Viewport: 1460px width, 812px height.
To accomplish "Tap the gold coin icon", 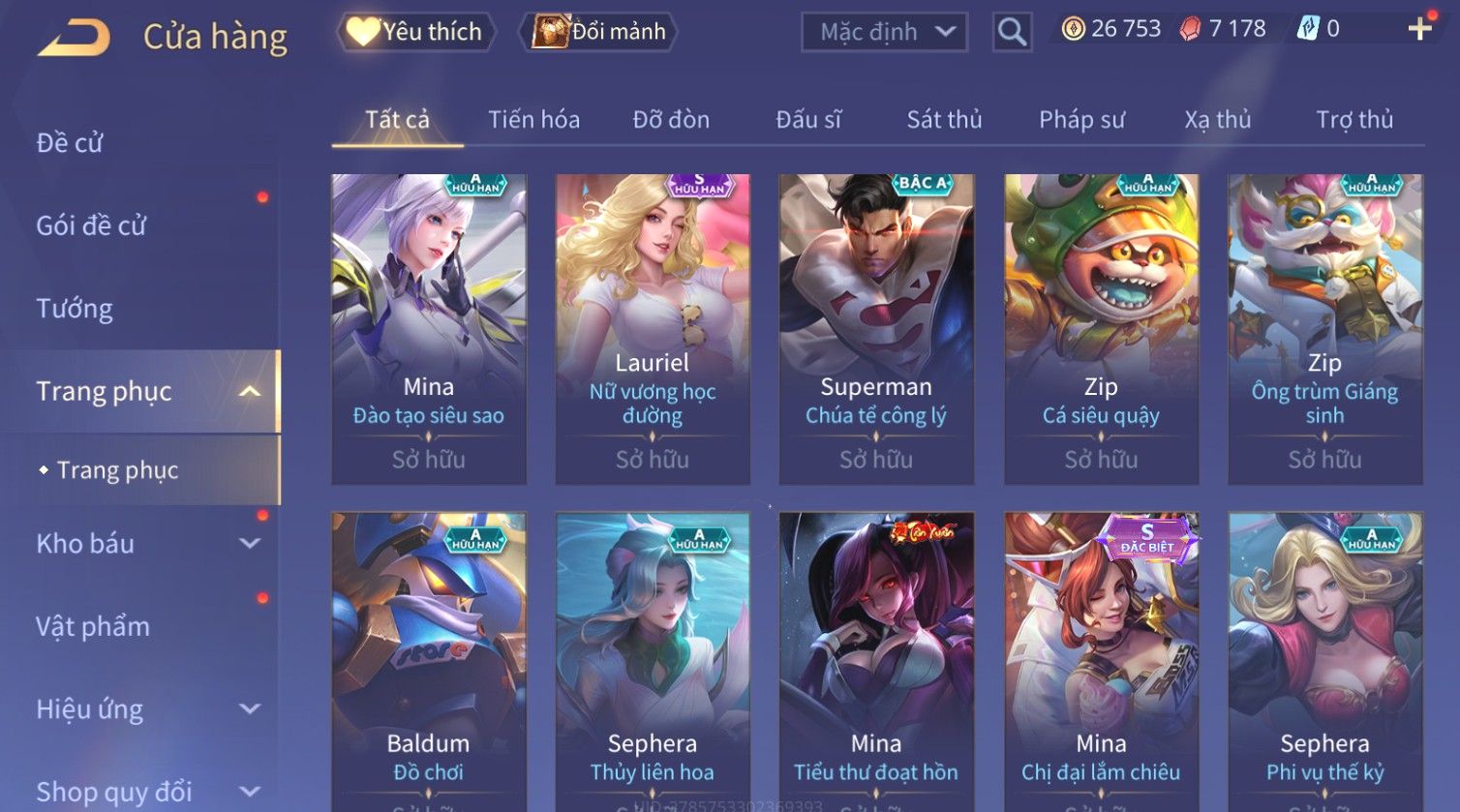I will point(1073,29).
